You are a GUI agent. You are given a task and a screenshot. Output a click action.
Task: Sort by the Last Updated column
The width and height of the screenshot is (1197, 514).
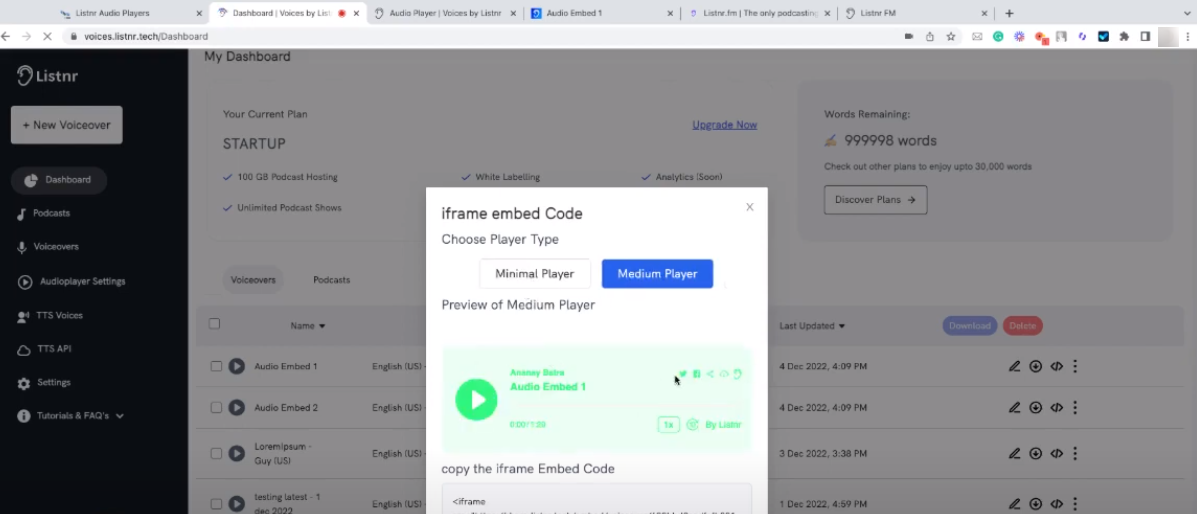(812, 326)
